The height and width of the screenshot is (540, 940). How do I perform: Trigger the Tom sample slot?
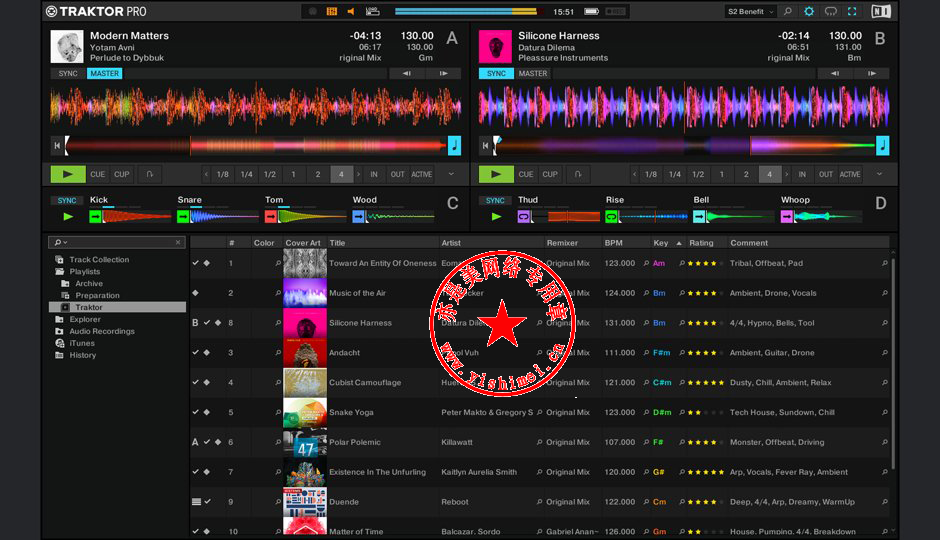click(270, 216)
